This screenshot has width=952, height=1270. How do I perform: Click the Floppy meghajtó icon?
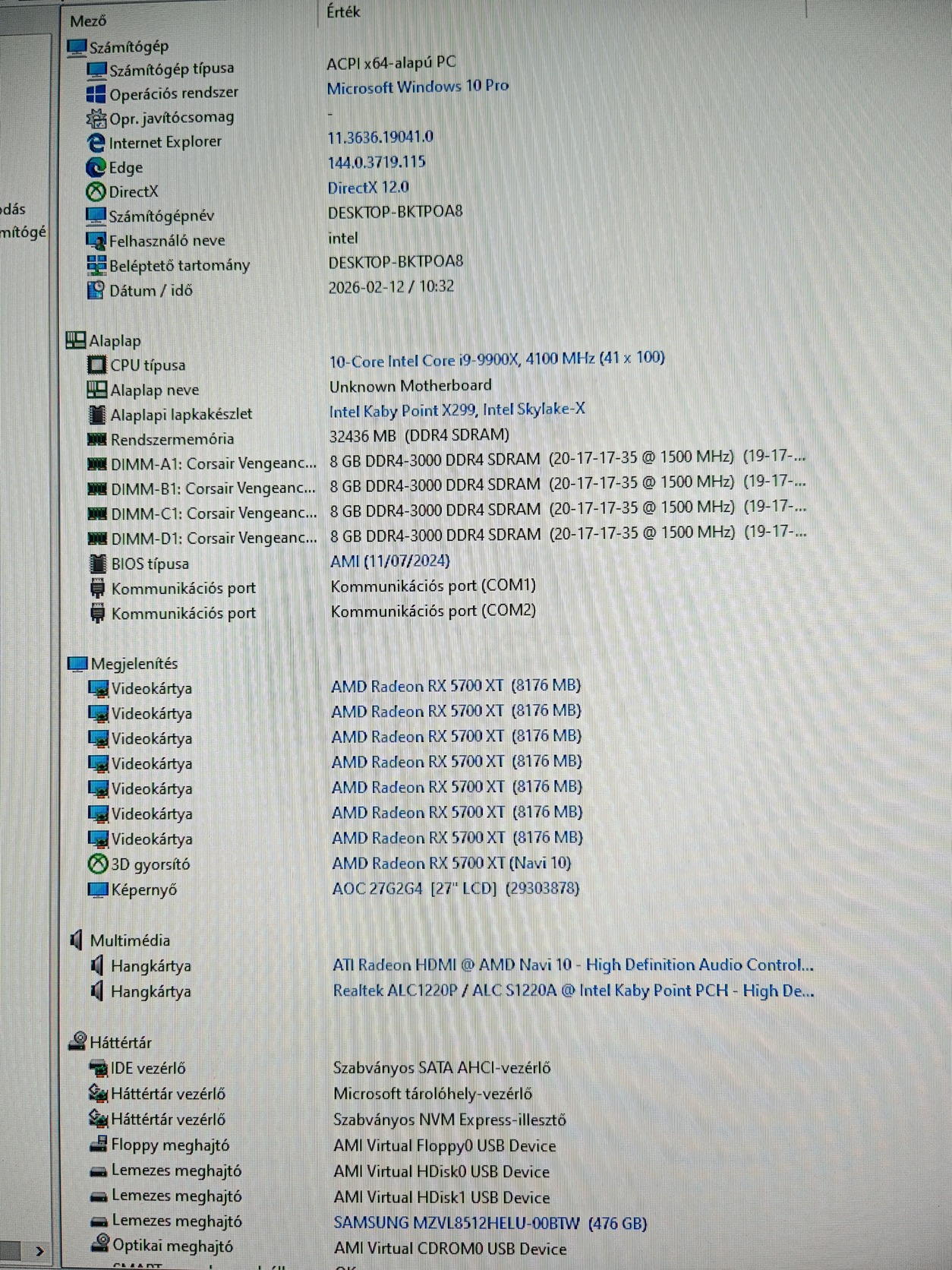[x=99, y=1145]
